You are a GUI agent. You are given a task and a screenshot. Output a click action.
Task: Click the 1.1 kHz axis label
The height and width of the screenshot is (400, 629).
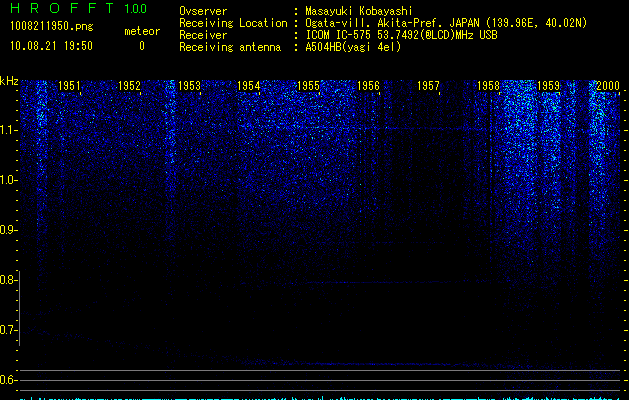[x=9, y=130]
